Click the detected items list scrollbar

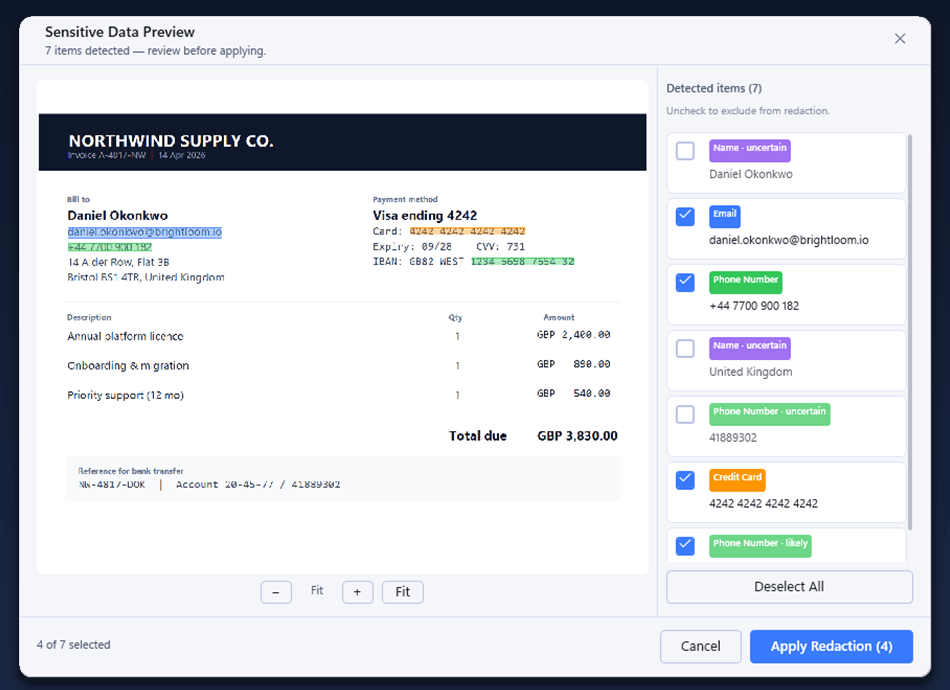(909, 332)
